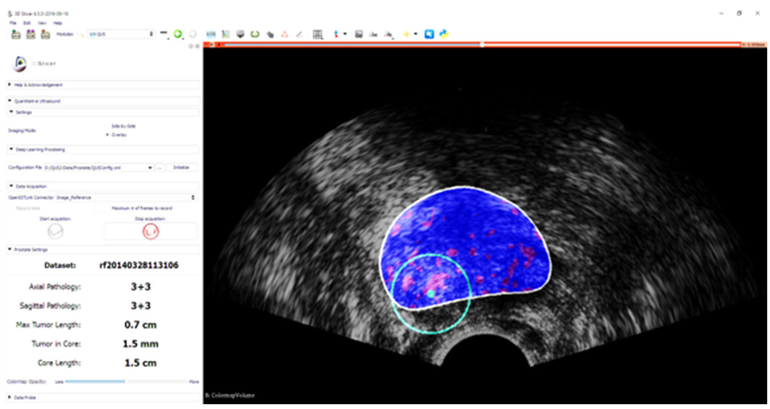
Task: Open the Configuration File path dropdown
Action: [x=149, y=167]
